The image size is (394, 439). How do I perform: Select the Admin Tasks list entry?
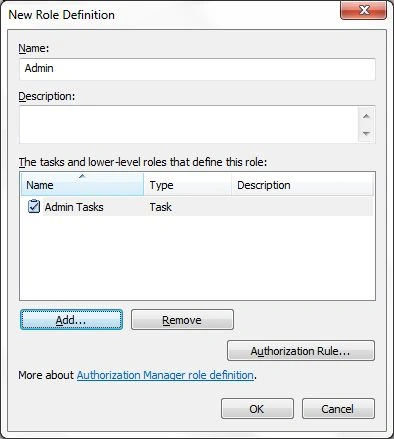[x=197, y=207]
